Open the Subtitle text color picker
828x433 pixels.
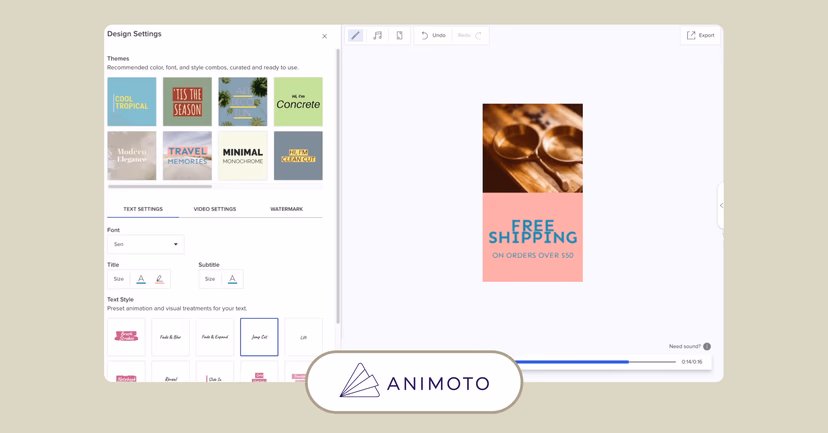point(232,279)
